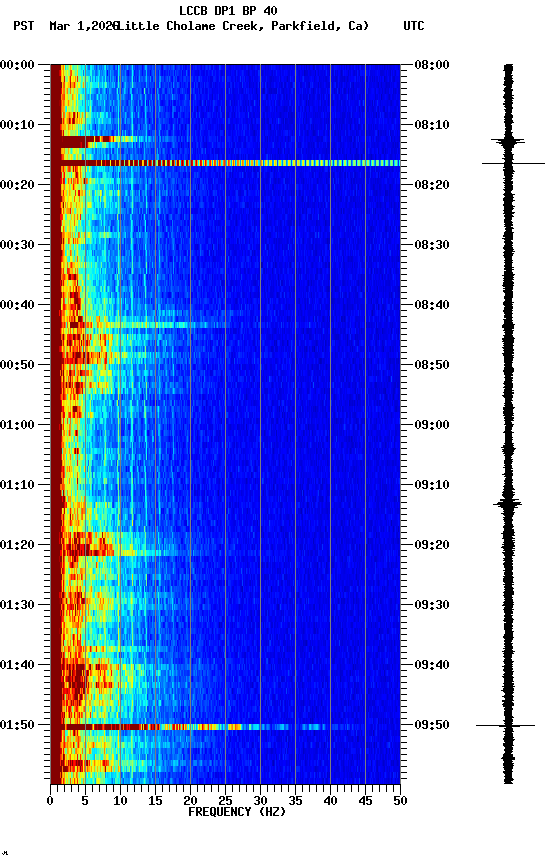Viewport: 552px width, 864px height.
Task: Click the 00:10 PST time label
Action: click(17, 125)
